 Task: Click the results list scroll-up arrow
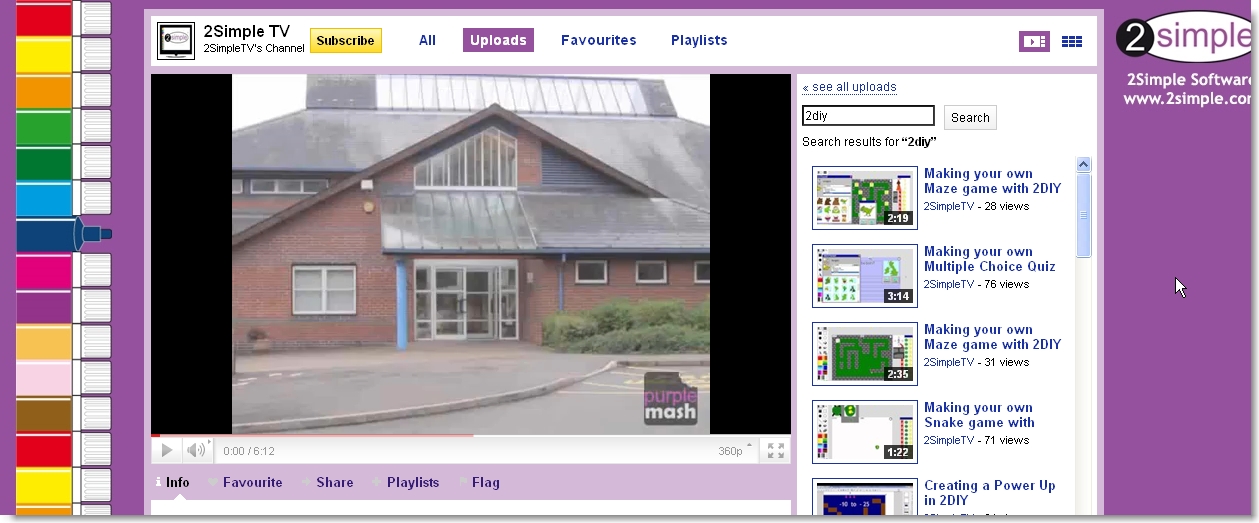1084,164
